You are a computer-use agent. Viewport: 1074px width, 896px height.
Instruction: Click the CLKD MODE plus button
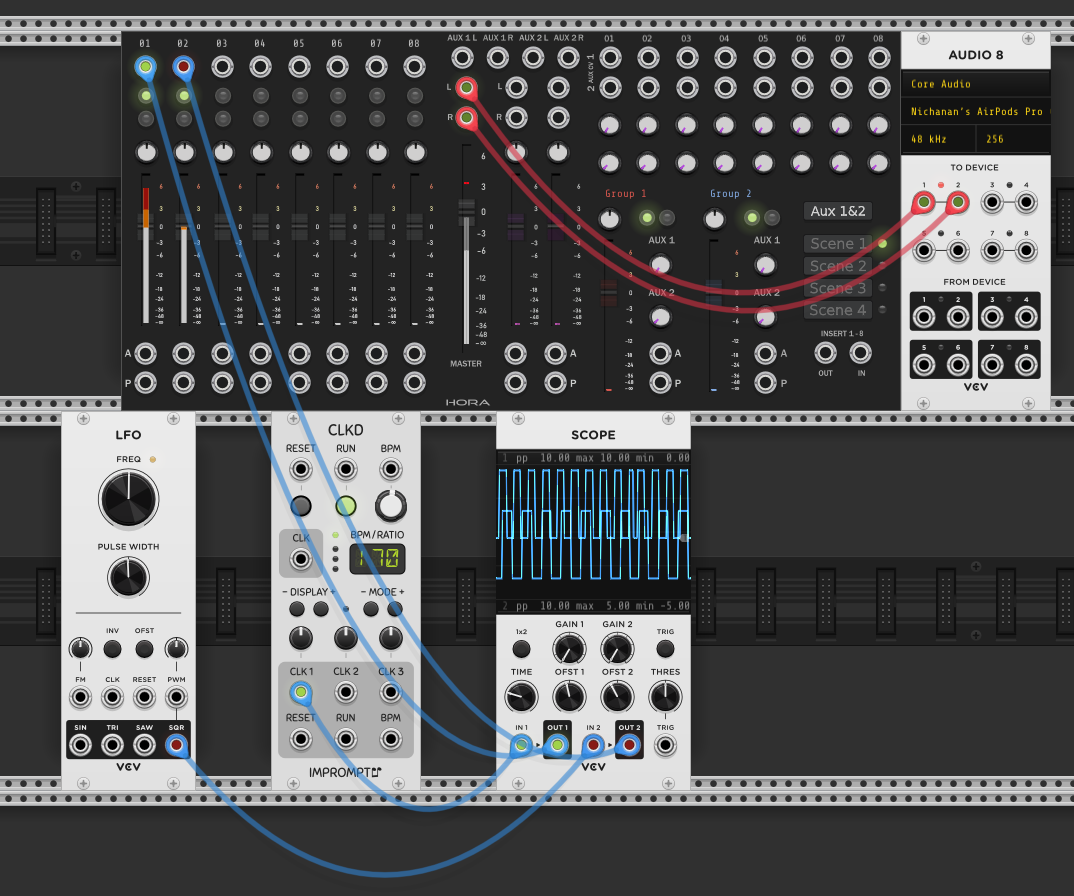click(x=395, y=609)
